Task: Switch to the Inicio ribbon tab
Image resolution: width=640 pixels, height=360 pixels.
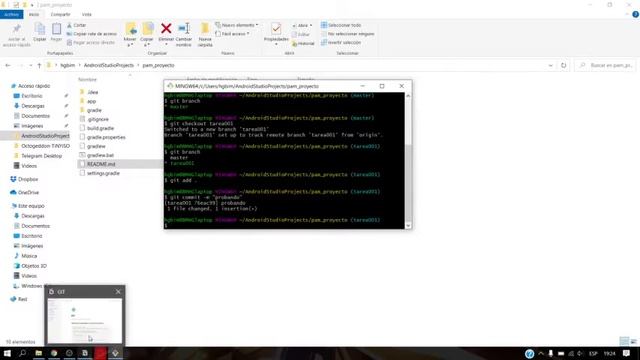Action: (x=34, y=14)
